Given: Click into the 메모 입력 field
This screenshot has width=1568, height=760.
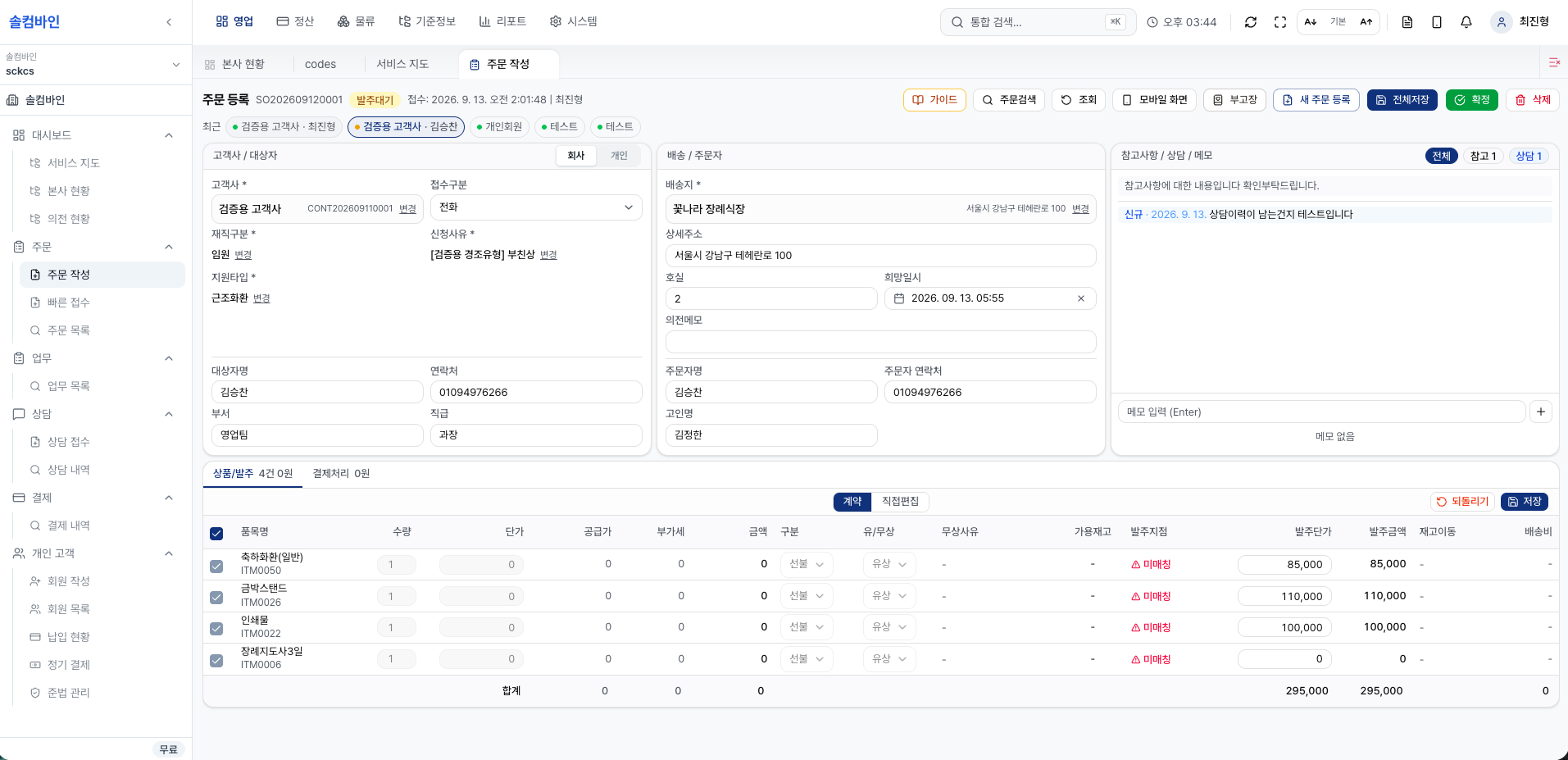Looking at the screenshot, I should tap(1321, 412).
